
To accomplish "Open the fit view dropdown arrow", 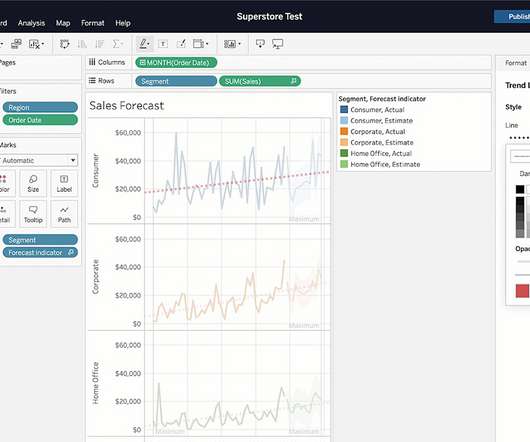I will click(x=207, y=44).
